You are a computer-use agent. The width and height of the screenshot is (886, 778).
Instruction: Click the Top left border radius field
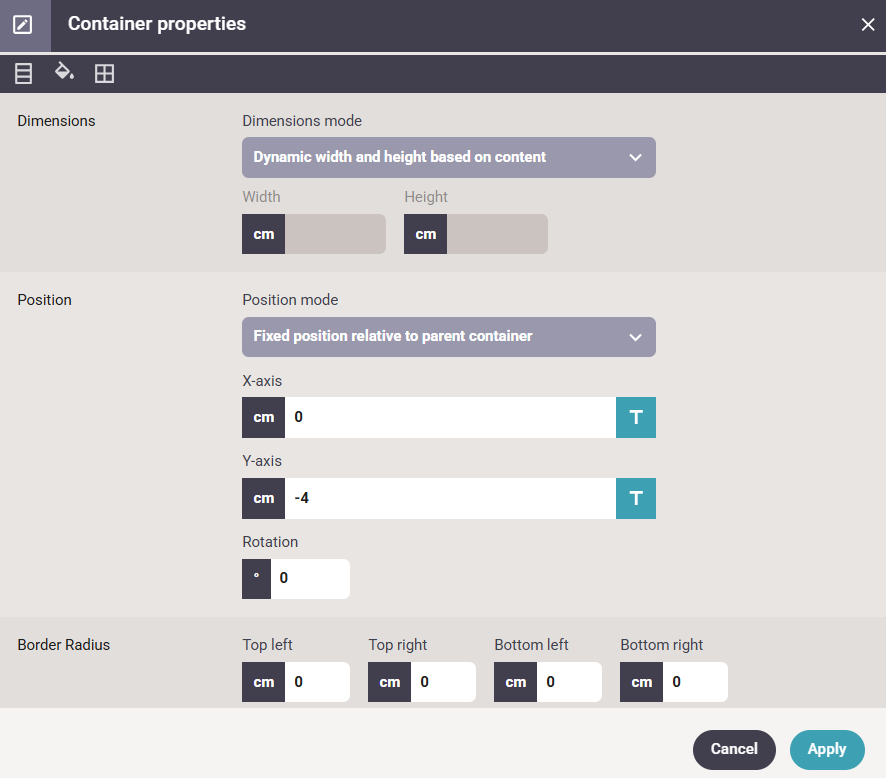[x=317, y=682]
